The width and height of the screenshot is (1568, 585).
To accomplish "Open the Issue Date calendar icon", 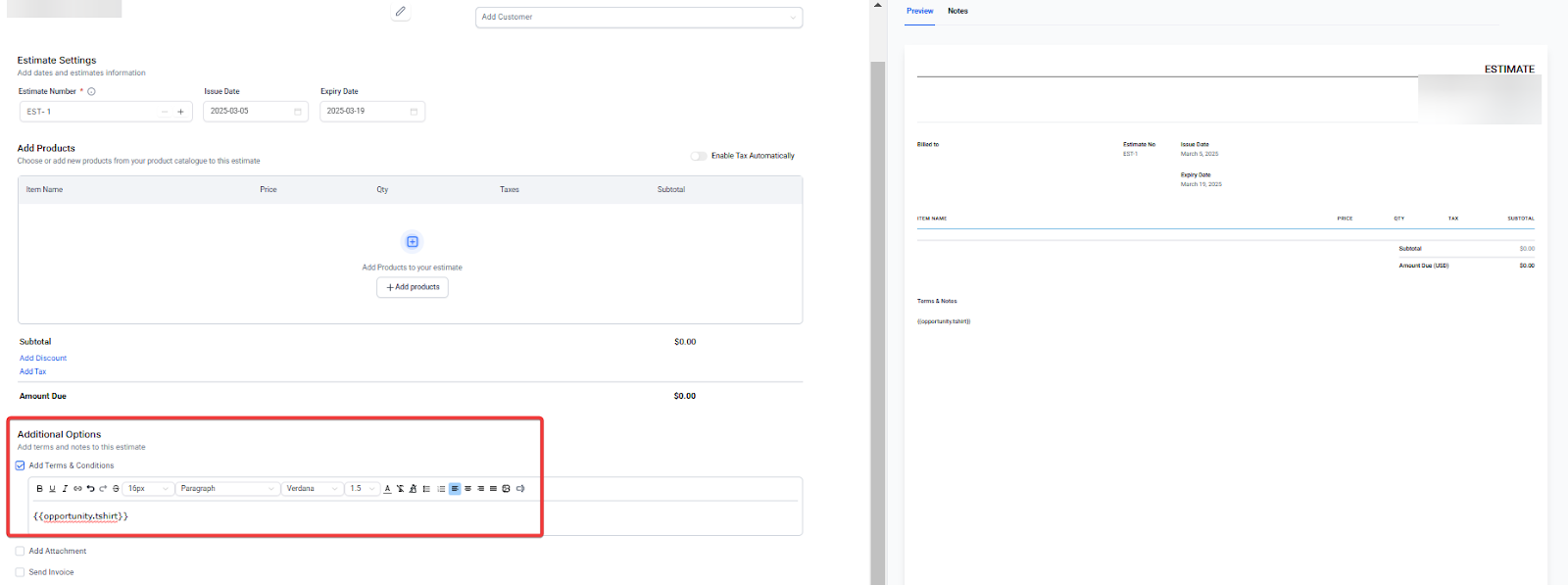I will [298, 112].
